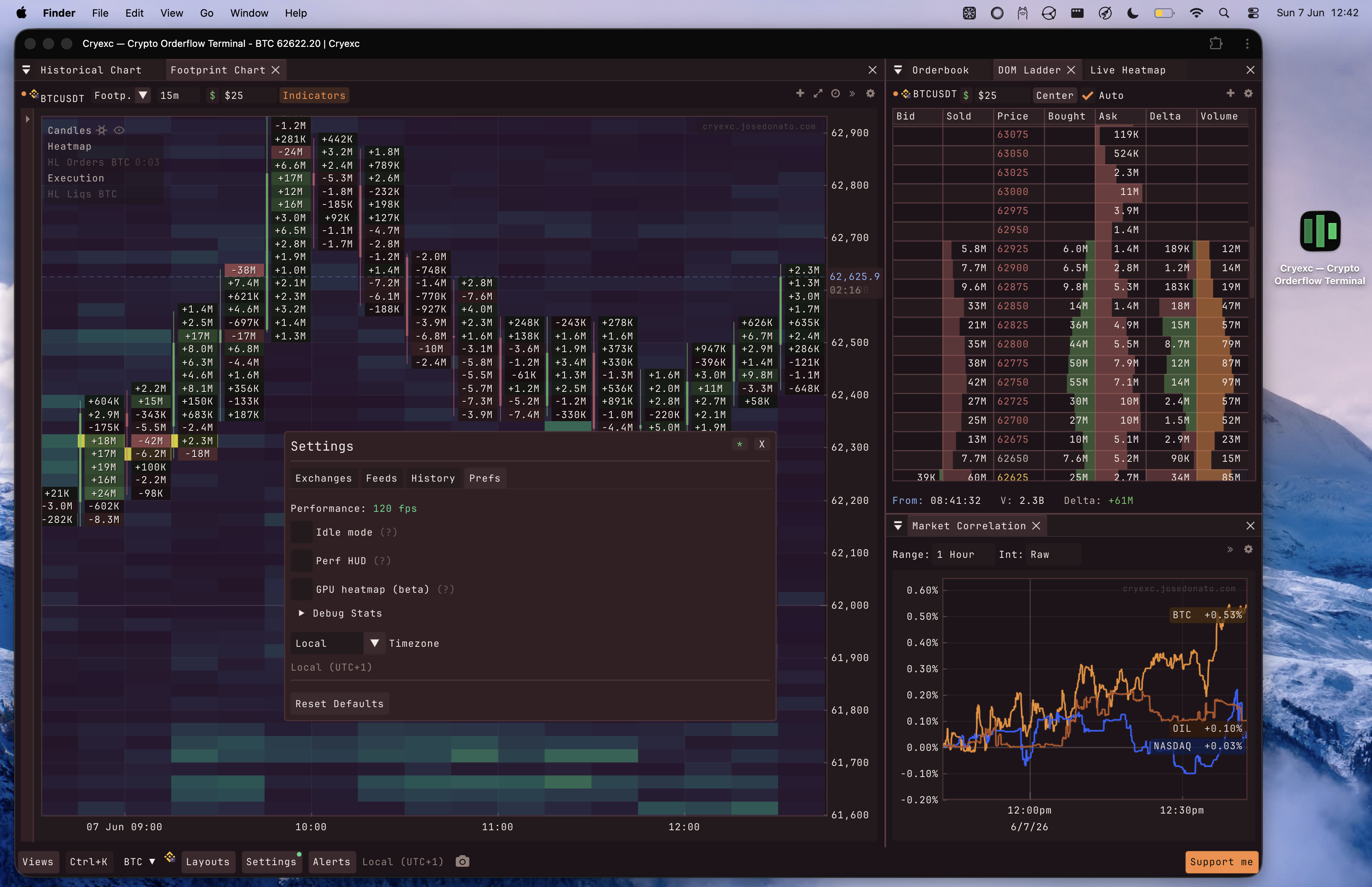The image size is (1372, 887).
Task: Open the Feeds tab in Settings
Action: pos(381,478)
